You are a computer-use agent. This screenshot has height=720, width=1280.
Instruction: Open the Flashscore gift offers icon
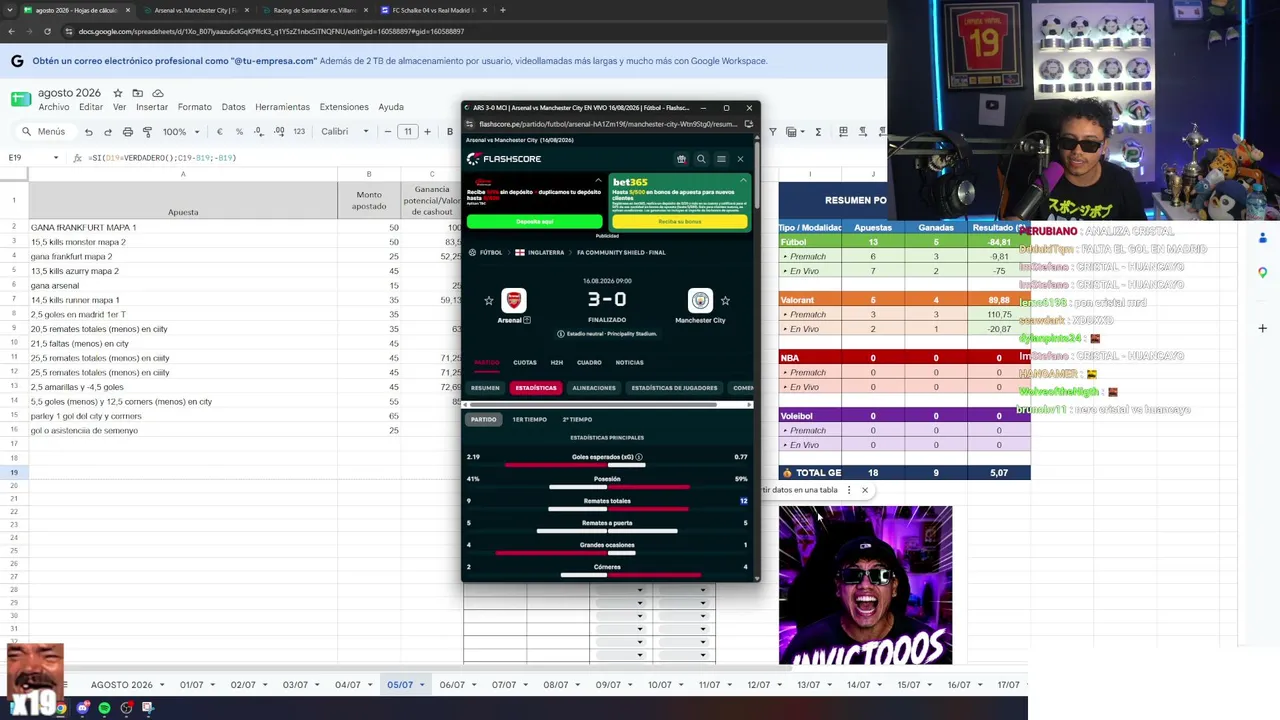coord(681,159)
